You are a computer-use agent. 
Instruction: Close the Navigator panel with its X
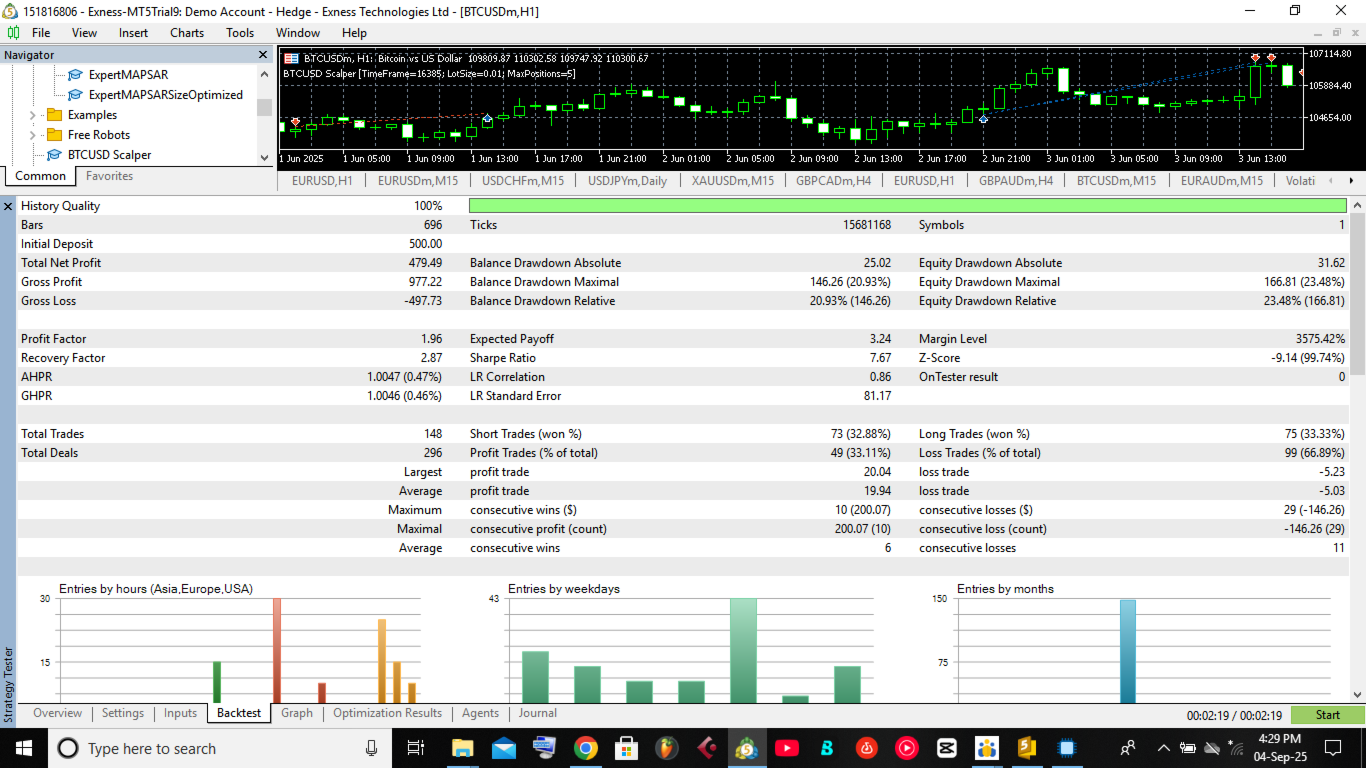tap(263, 55)
